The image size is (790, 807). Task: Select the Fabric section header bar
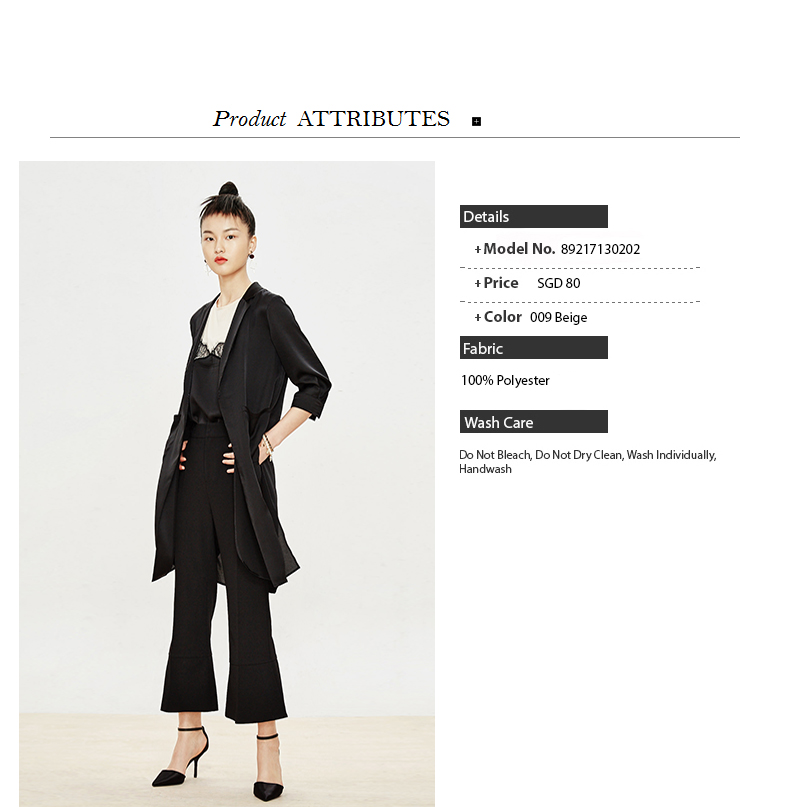tap(533, 347)
